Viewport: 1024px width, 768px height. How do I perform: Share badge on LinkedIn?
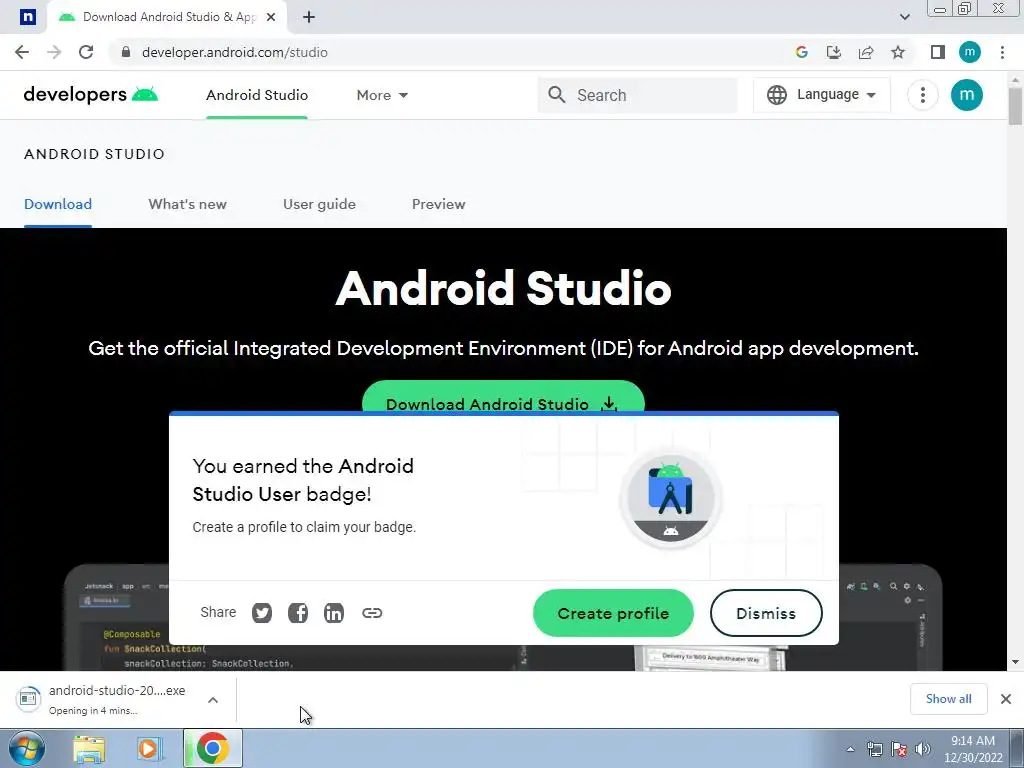click(x=334, y=613)
